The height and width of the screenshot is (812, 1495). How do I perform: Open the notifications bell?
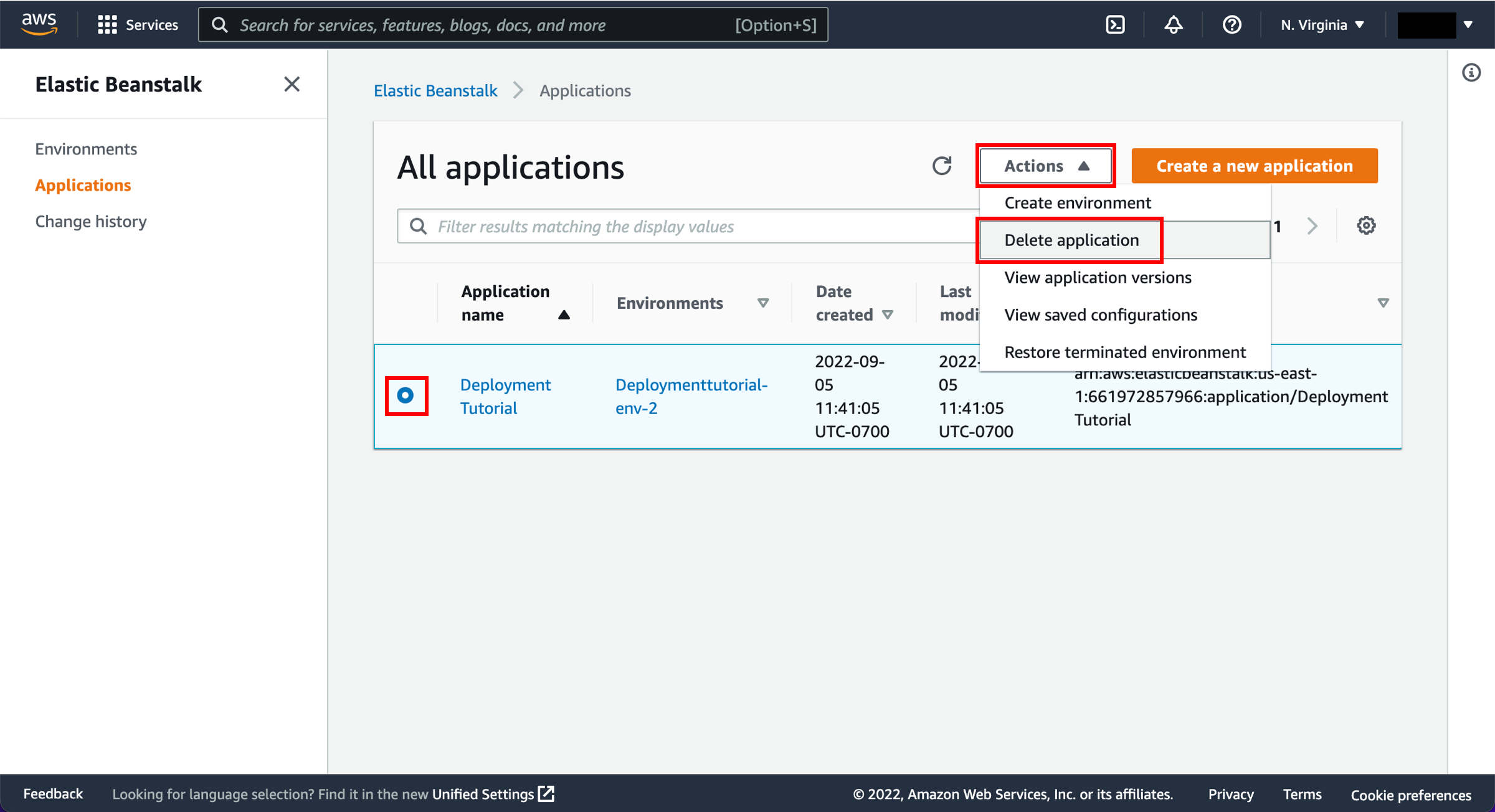1174,25
